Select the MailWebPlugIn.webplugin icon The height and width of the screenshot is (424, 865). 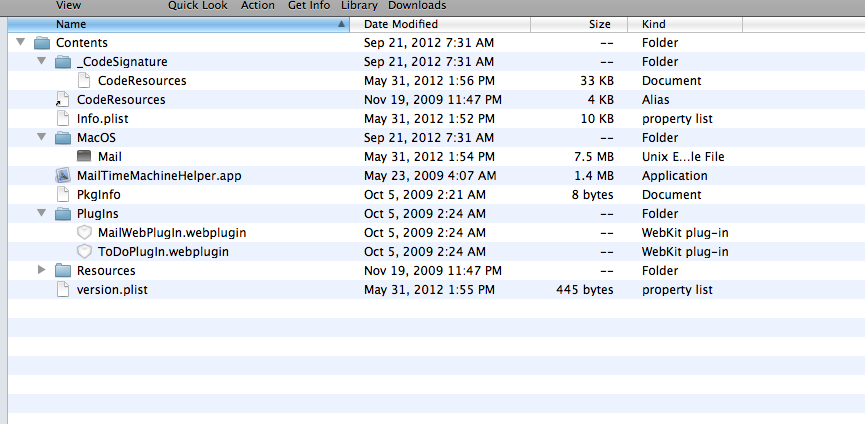[84, 233]
